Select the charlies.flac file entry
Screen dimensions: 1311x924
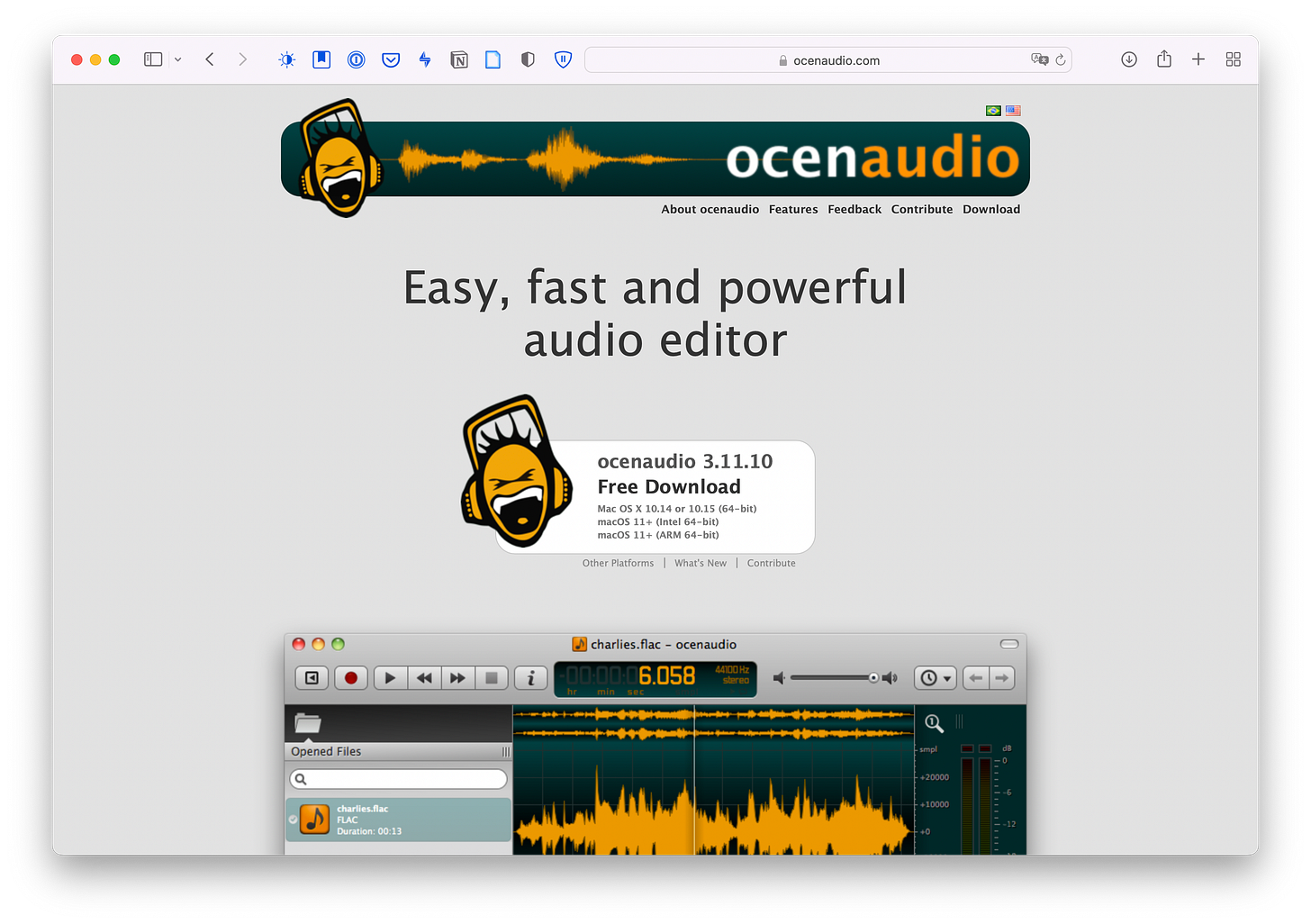coord(399,820)
